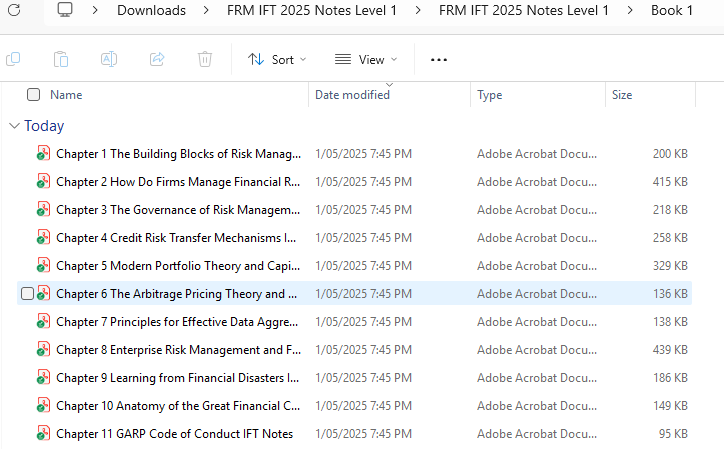Sort by the Date modified column header
Image resolution: width=724 pixels, height=449 pixels.
352,95
